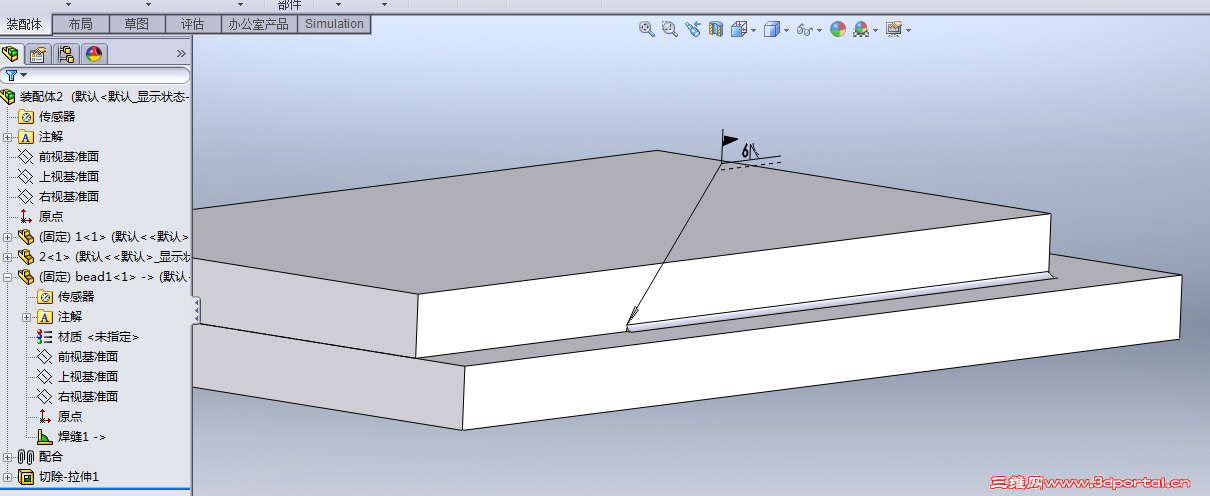Click the Hide/Show Items glasses icon

point(805,30)
